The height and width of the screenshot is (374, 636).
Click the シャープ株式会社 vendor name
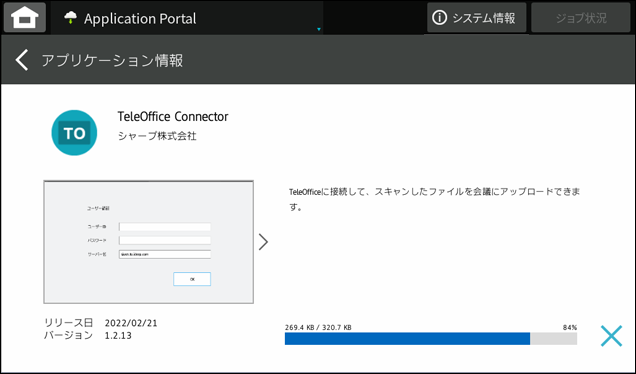[157, 136]
